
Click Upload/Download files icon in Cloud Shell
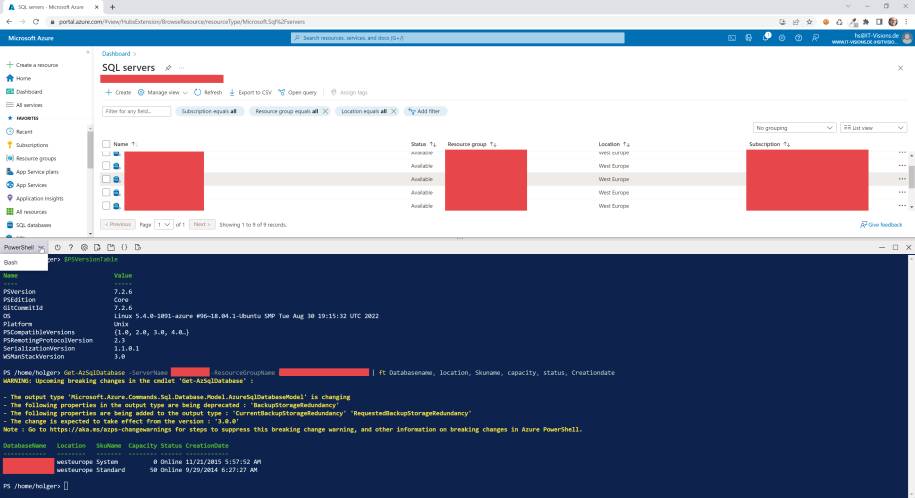click(x=97, y=248)
